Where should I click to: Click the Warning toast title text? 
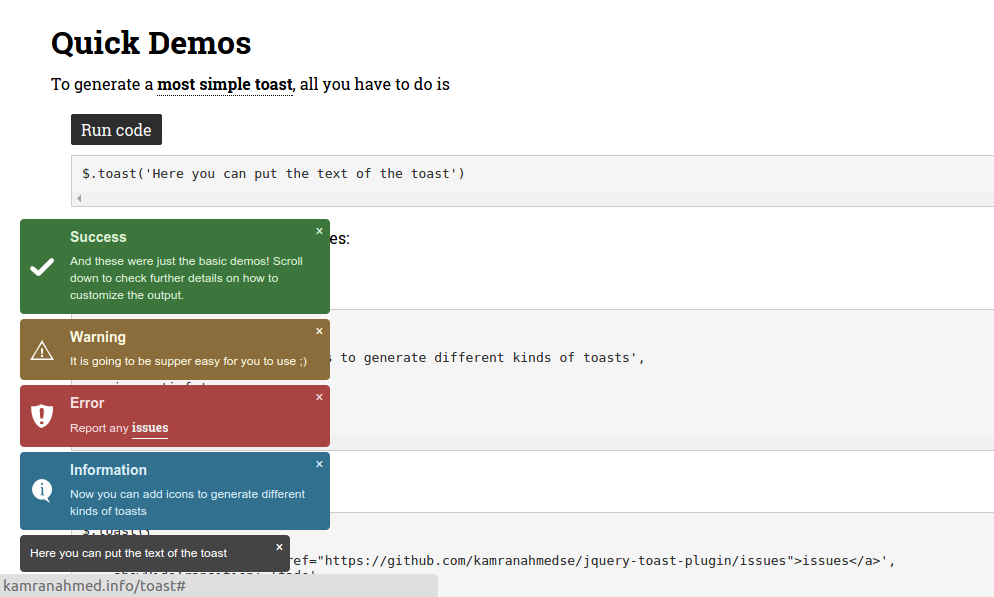[x=98, y=337]
